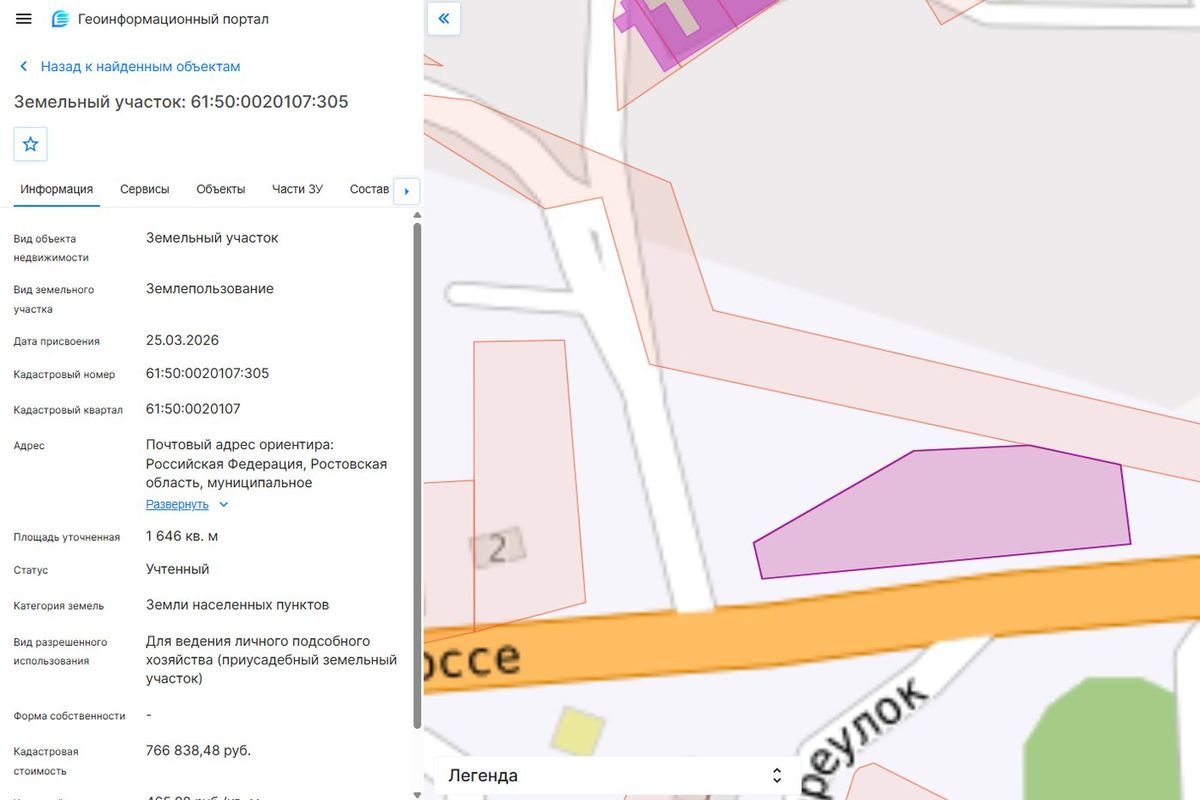The width and height of the screenshot is (1200, 800).
Task: Open the Объекты tab
Action: tap(221, 189)
